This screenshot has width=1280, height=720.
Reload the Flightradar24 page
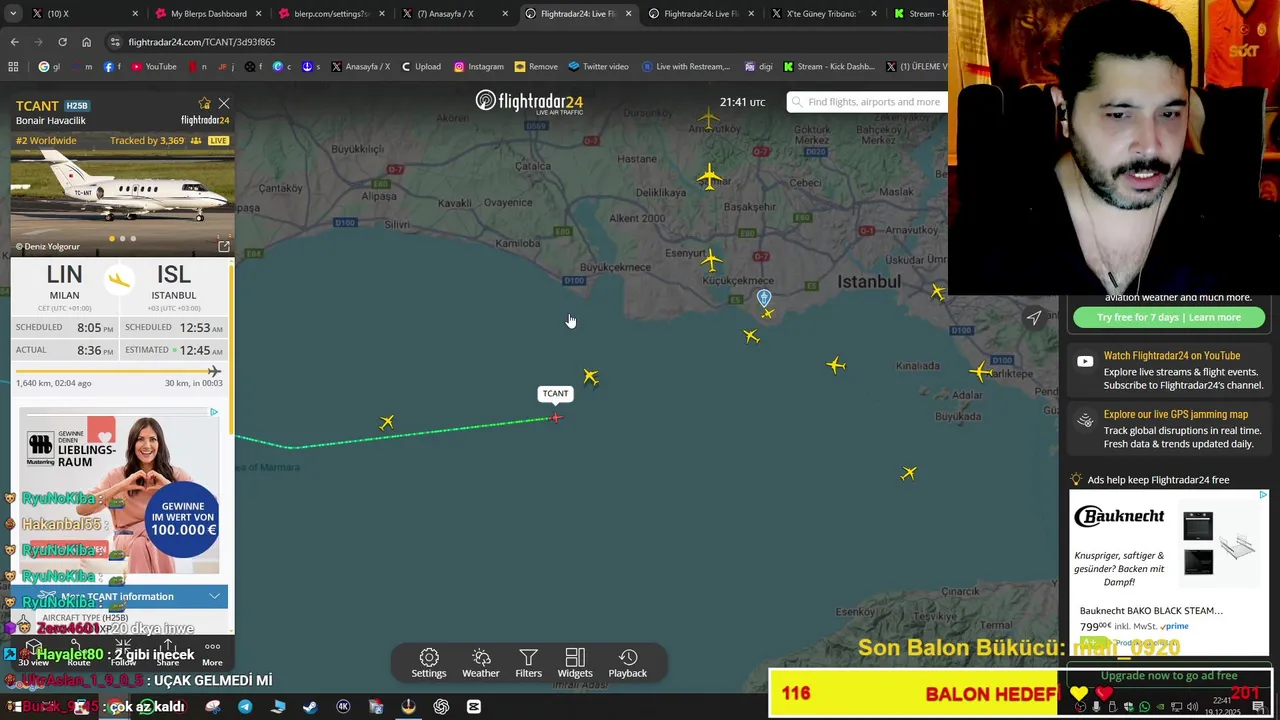click(62, 42)
